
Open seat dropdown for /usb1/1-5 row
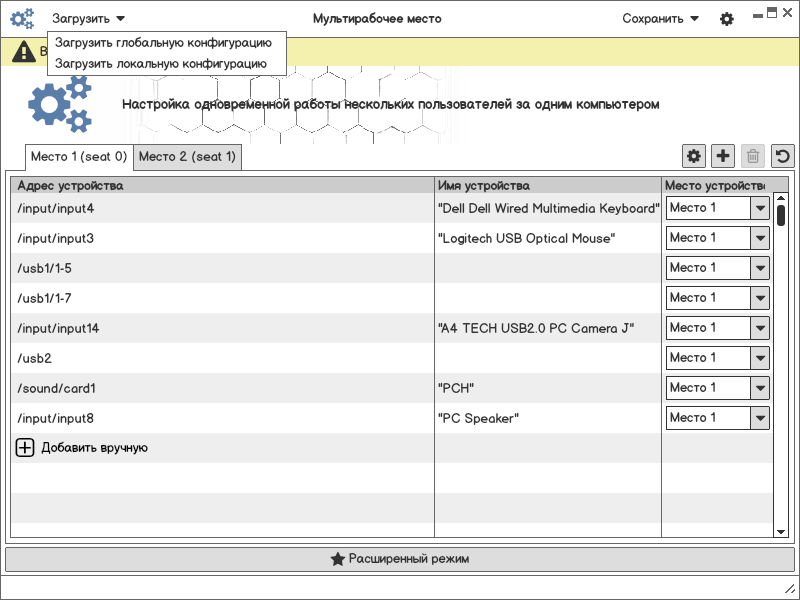[x=718, y=268]
